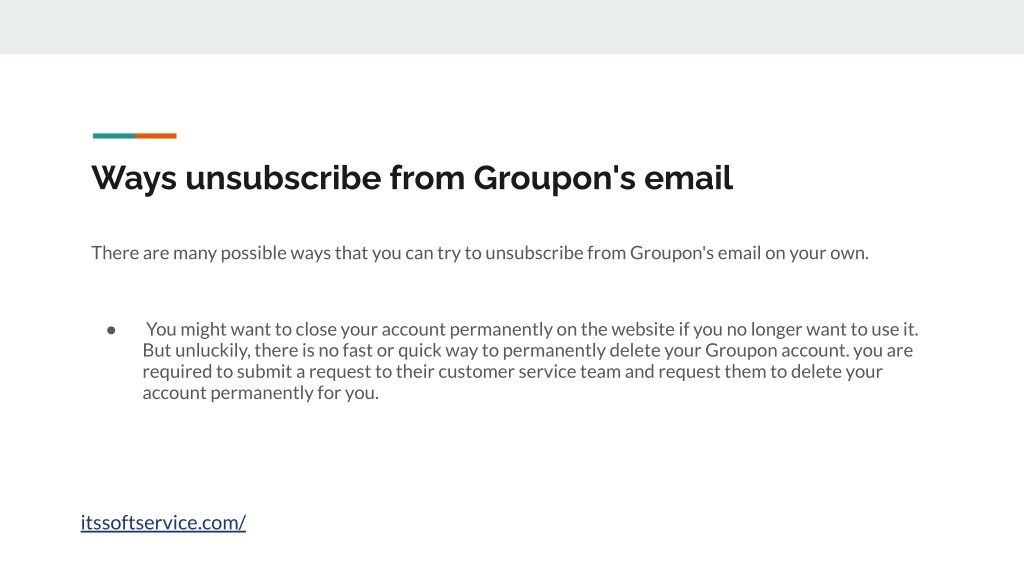The image size is (1024, 576).
Task: Click the word 'Ways' in the title
Action: click(x=134, y=178)
